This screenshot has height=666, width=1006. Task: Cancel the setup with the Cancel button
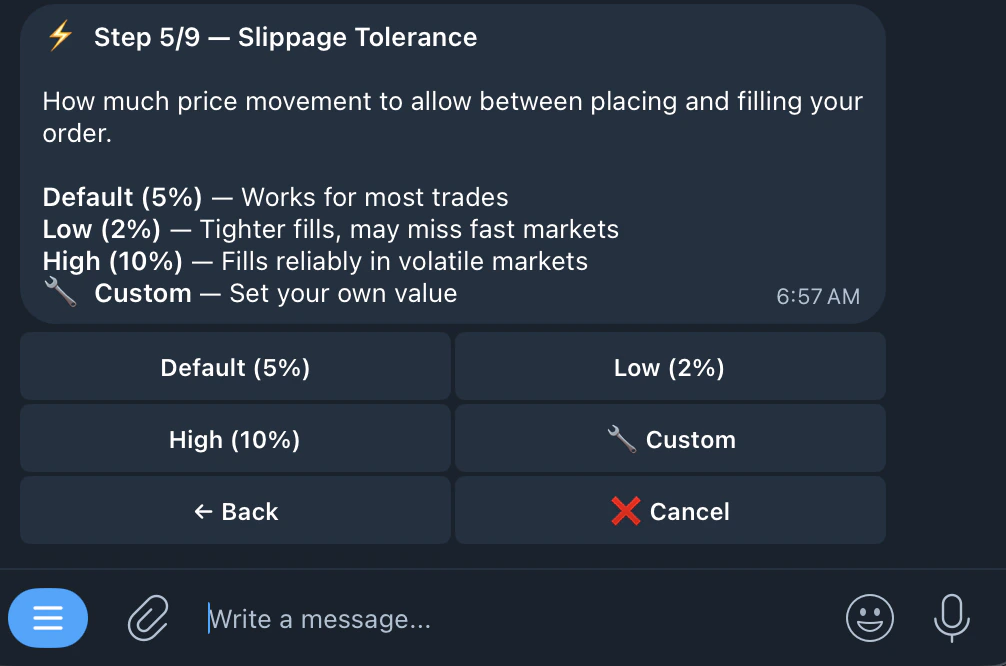coord(670,511)
